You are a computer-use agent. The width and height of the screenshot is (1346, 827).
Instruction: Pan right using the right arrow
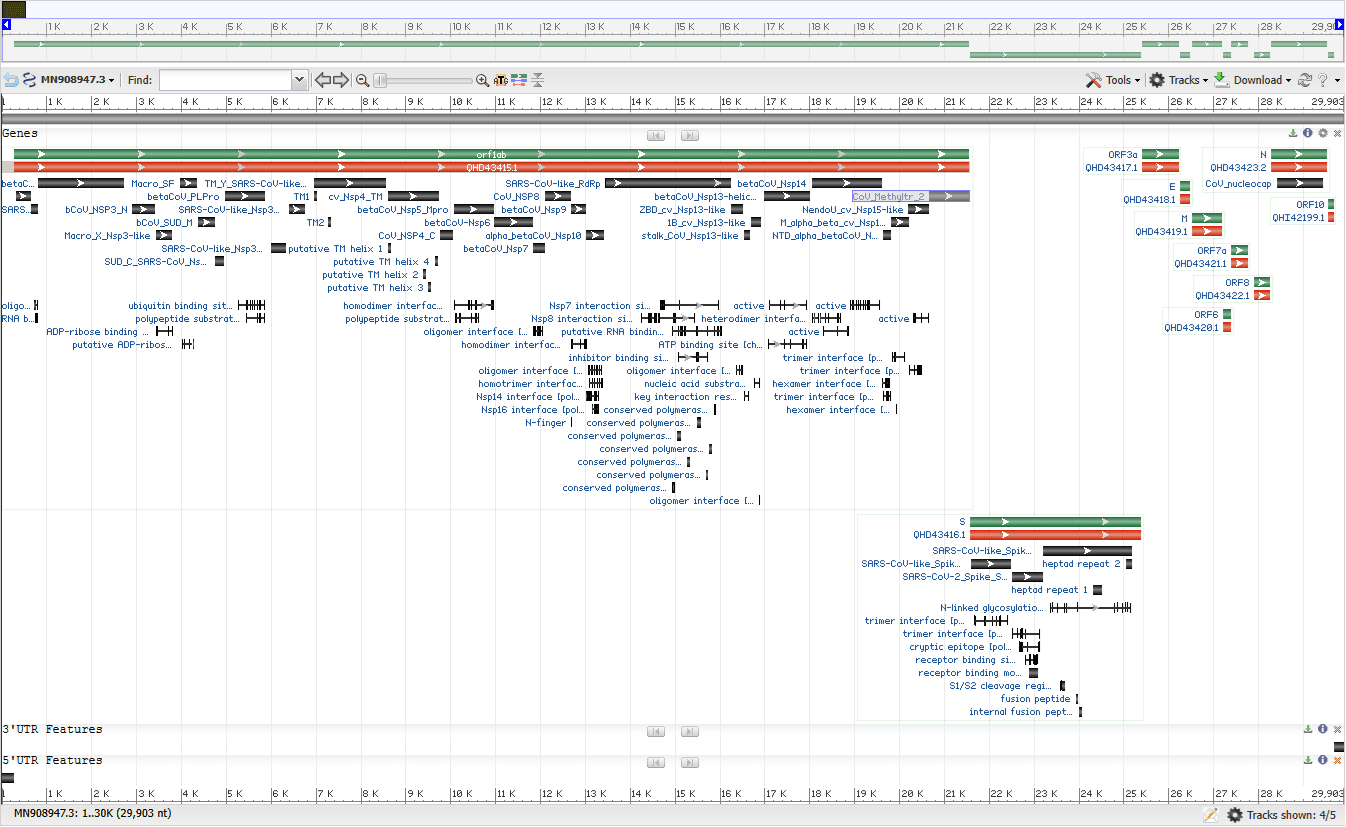pyautogui.click(x=341, y=80)
